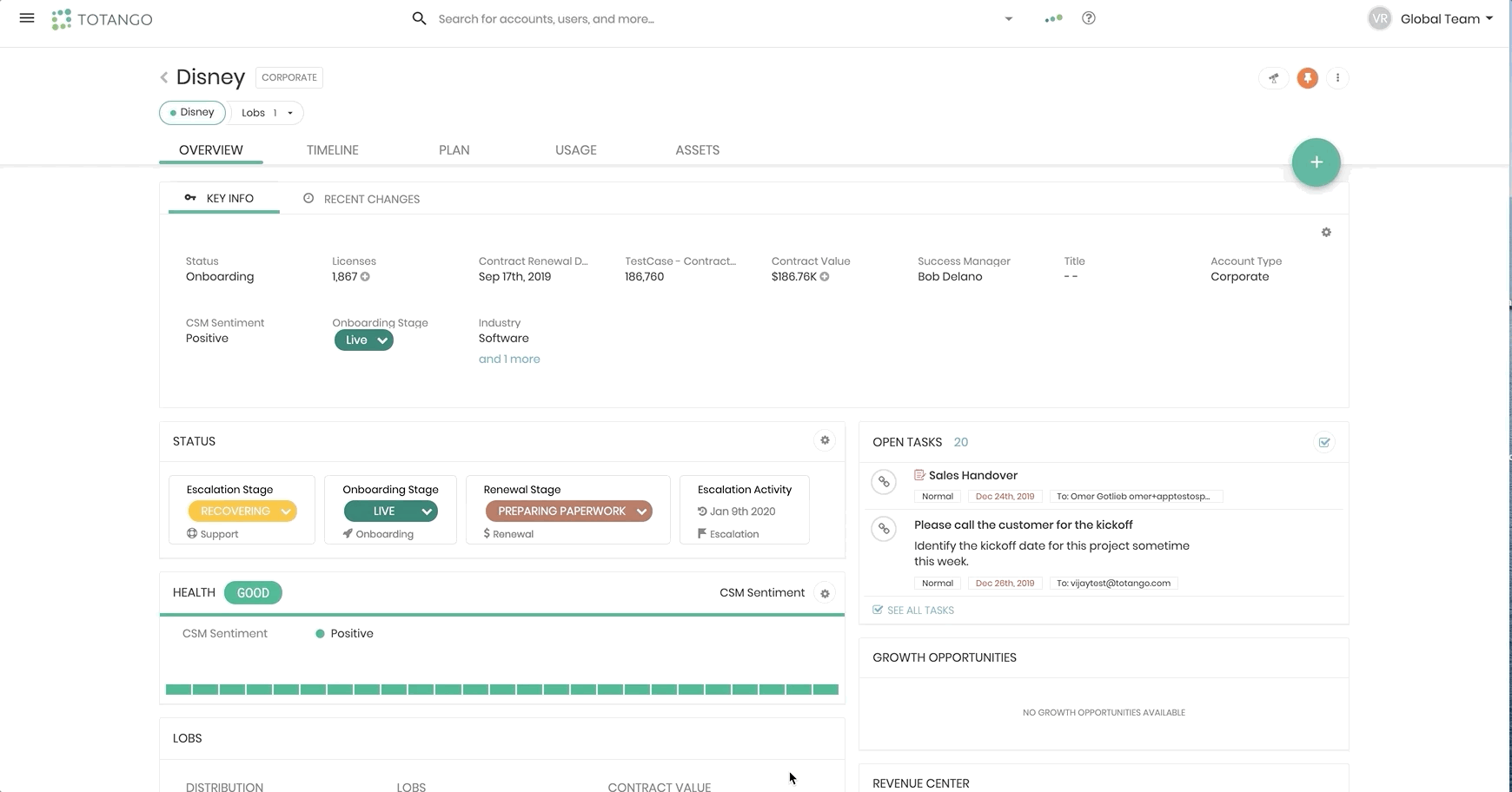Click the VR user avatar
This screenshot has width=1512, height=792.
click(1379, 18)
